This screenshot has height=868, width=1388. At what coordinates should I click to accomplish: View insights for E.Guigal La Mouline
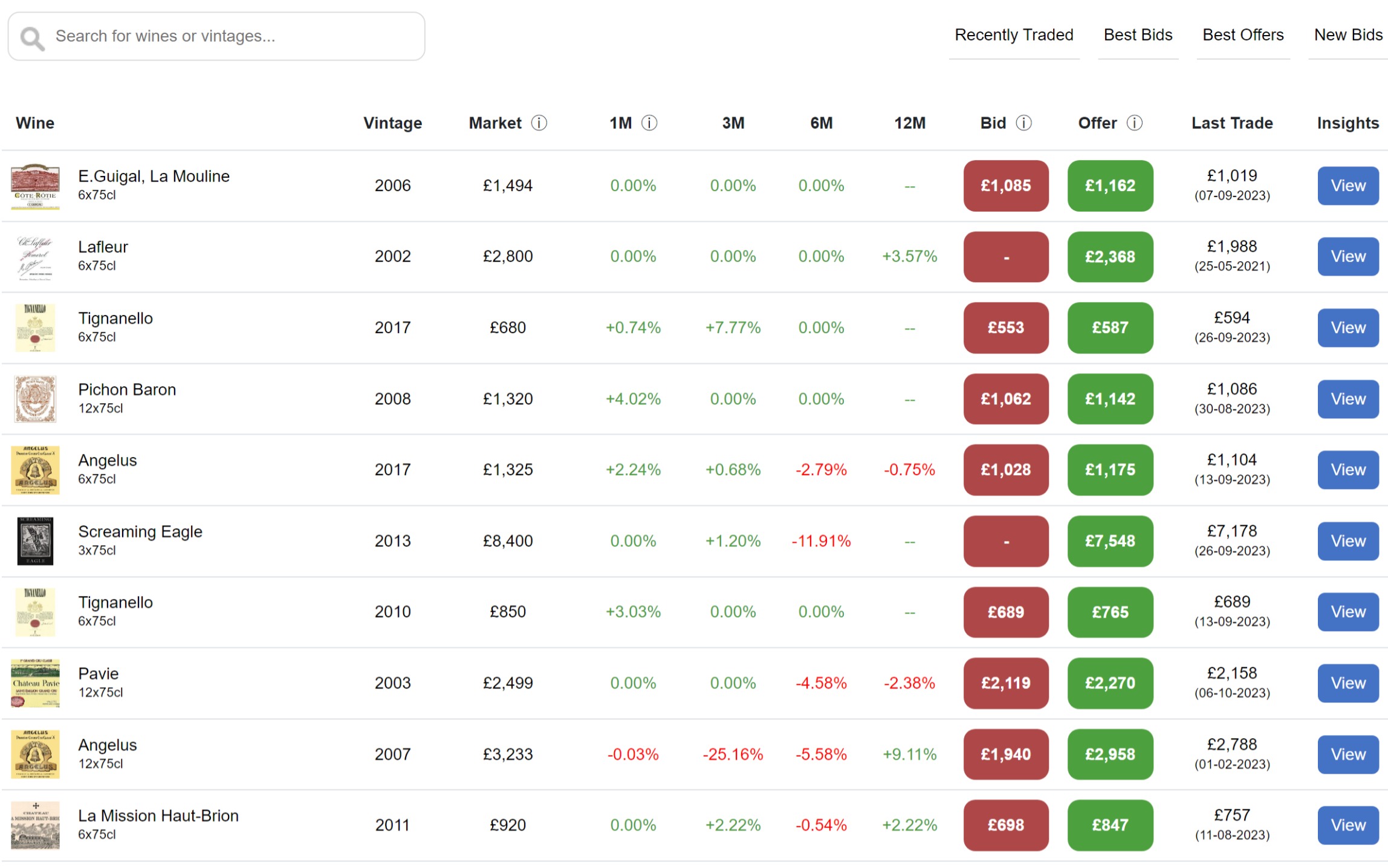point(1347,186)
